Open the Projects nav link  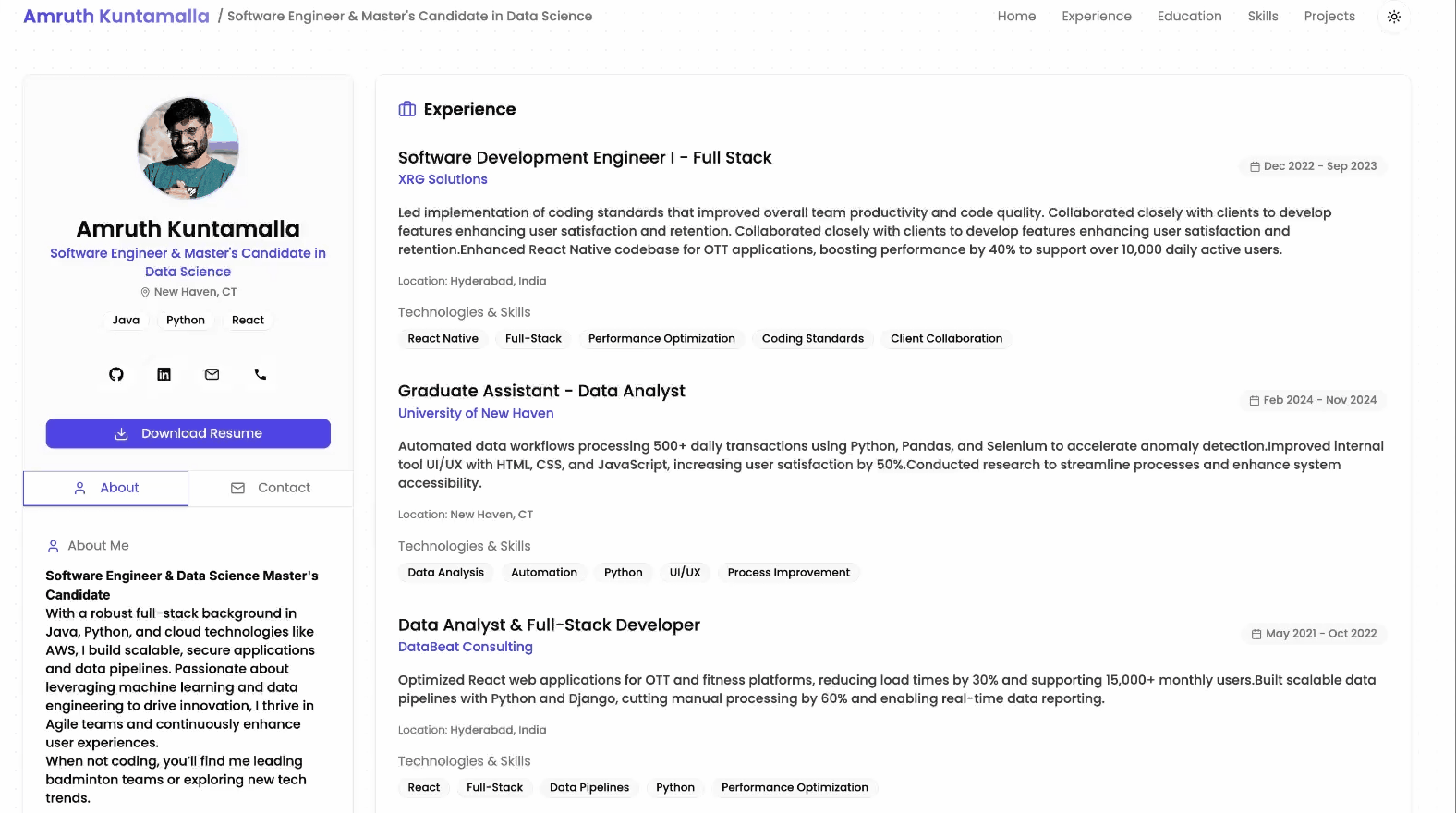pos(1329,16)
